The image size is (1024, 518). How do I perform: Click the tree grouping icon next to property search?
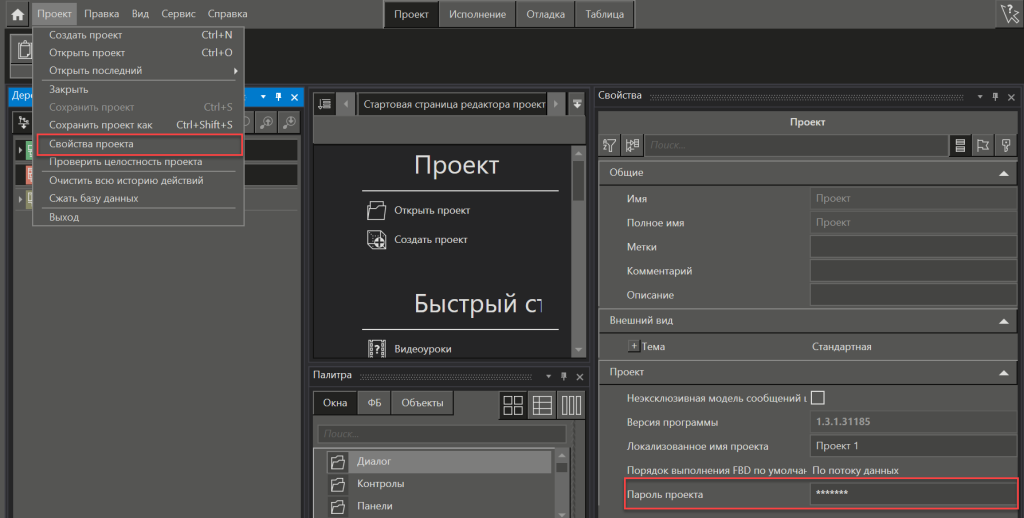632,146
